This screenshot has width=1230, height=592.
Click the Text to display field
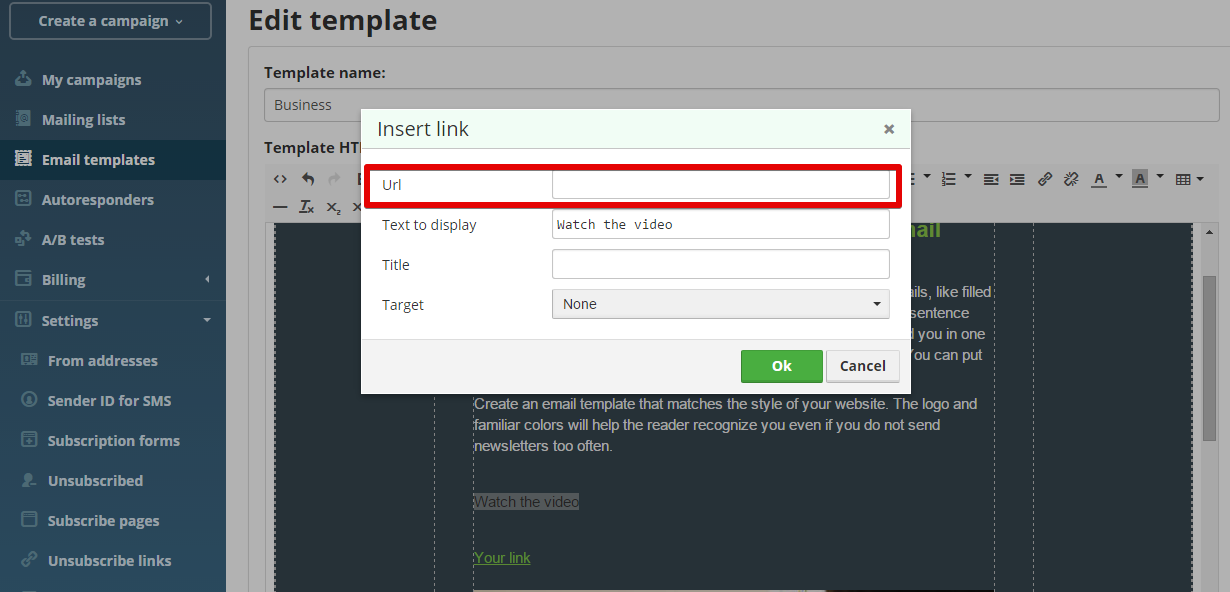(721, 224)
